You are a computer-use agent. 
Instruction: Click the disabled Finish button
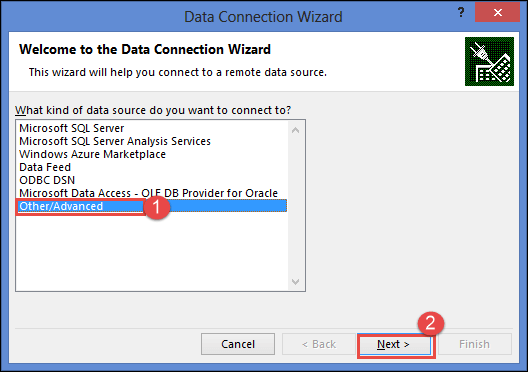[474, 344]
